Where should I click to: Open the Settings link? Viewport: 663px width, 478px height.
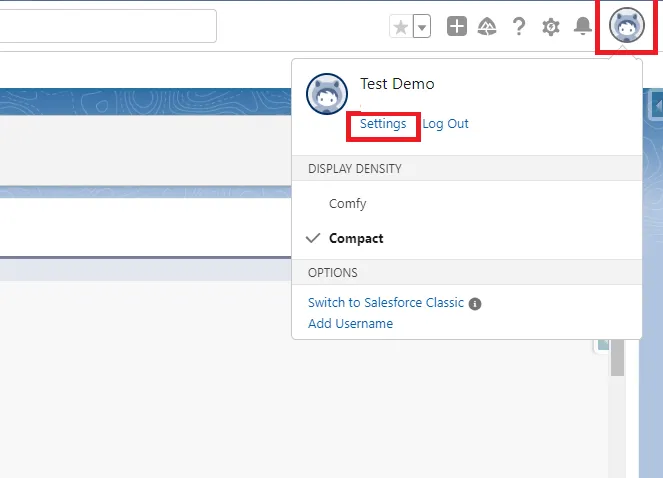pos(383,124)
